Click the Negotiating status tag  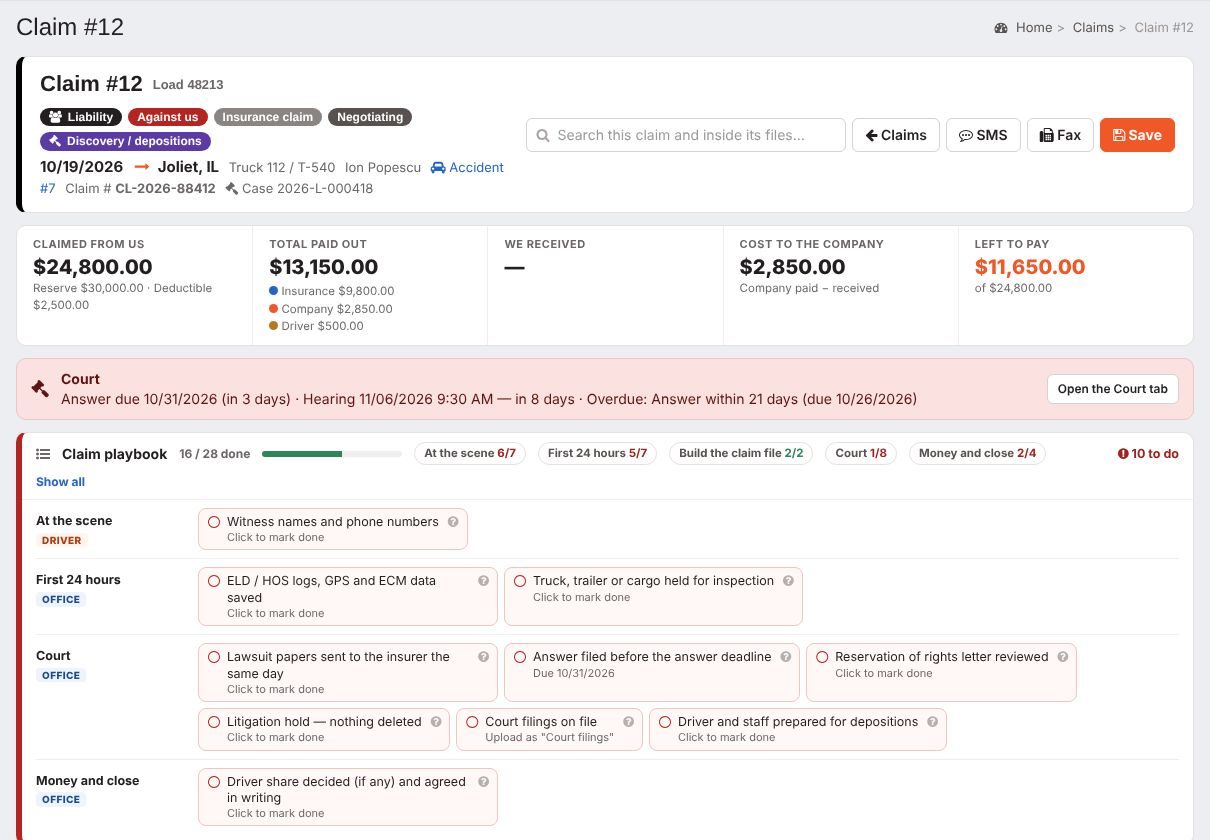370,117
